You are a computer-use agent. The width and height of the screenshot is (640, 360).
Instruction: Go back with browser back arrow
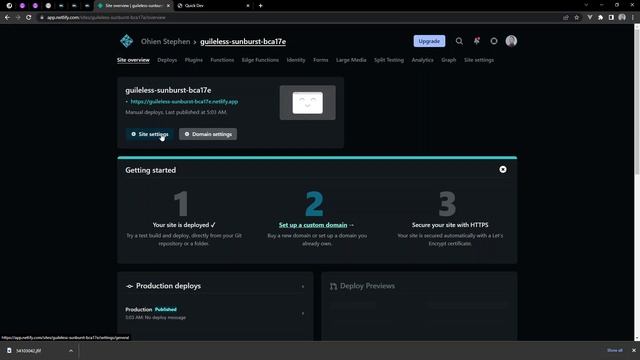(x=7, y=18)
